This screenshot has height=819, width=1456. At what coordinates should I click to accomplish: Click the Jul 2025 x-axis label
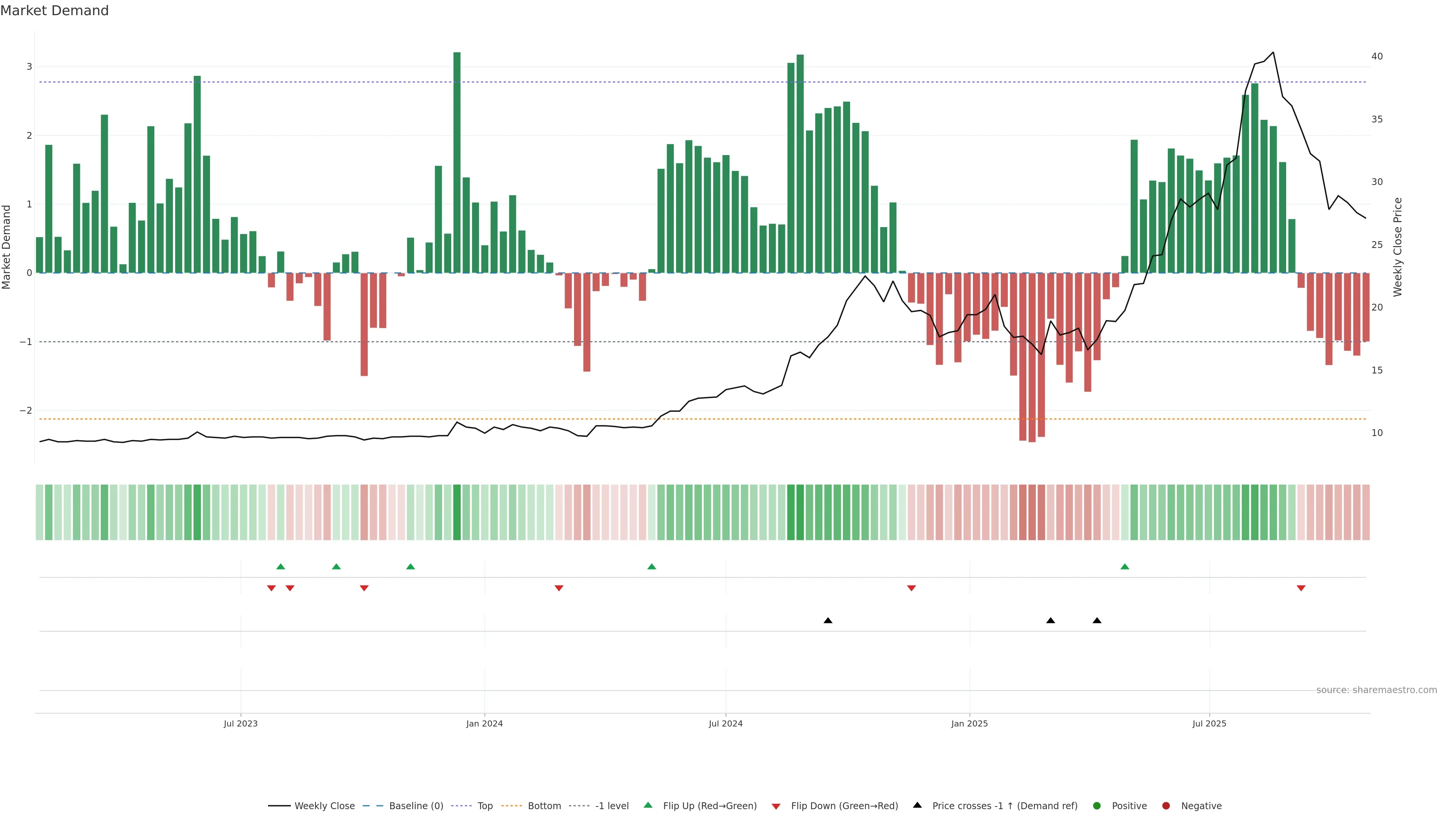pyautogui.click(x=1209, y=723)
